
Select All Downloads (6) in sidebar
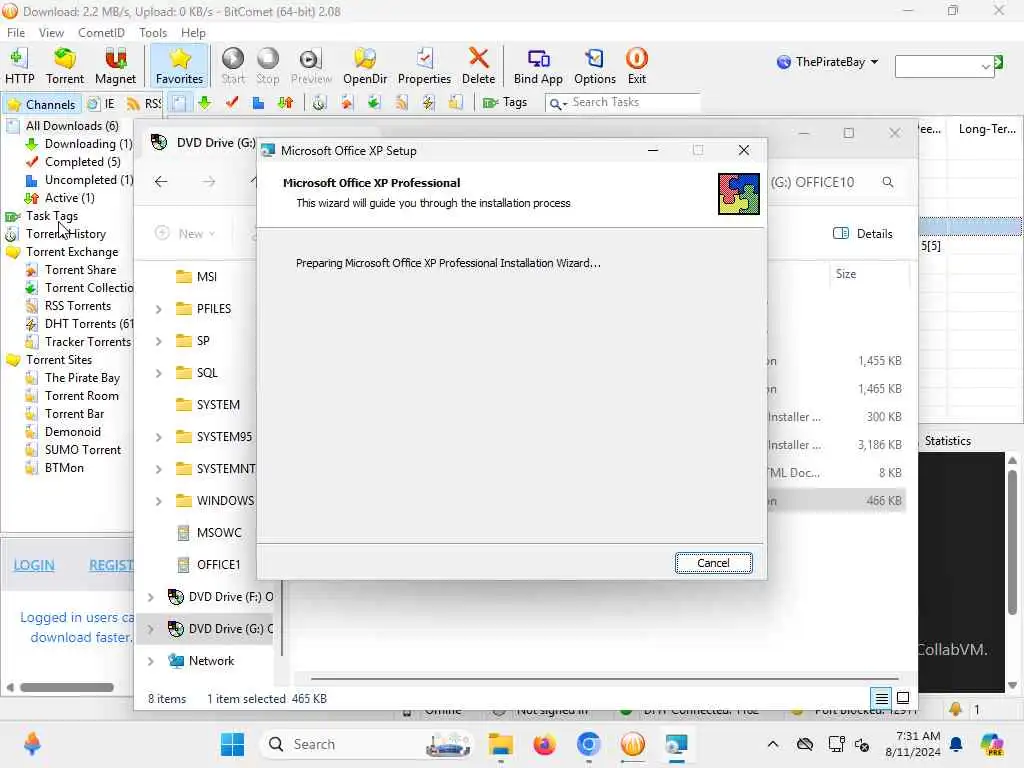(x=72, y=125)
